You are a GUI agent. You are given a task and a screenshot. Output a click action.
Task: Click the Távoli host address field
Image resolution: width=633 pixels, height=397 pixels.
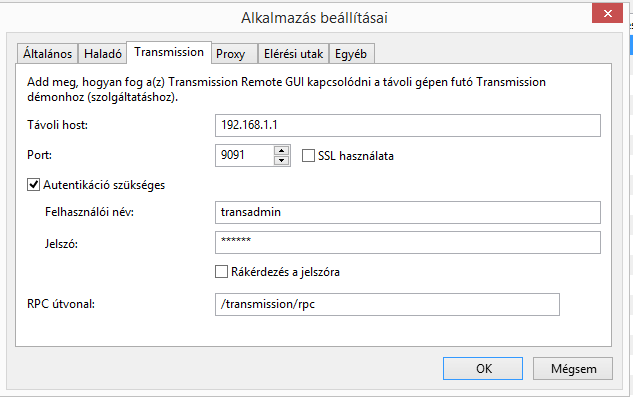pos(408,125)
